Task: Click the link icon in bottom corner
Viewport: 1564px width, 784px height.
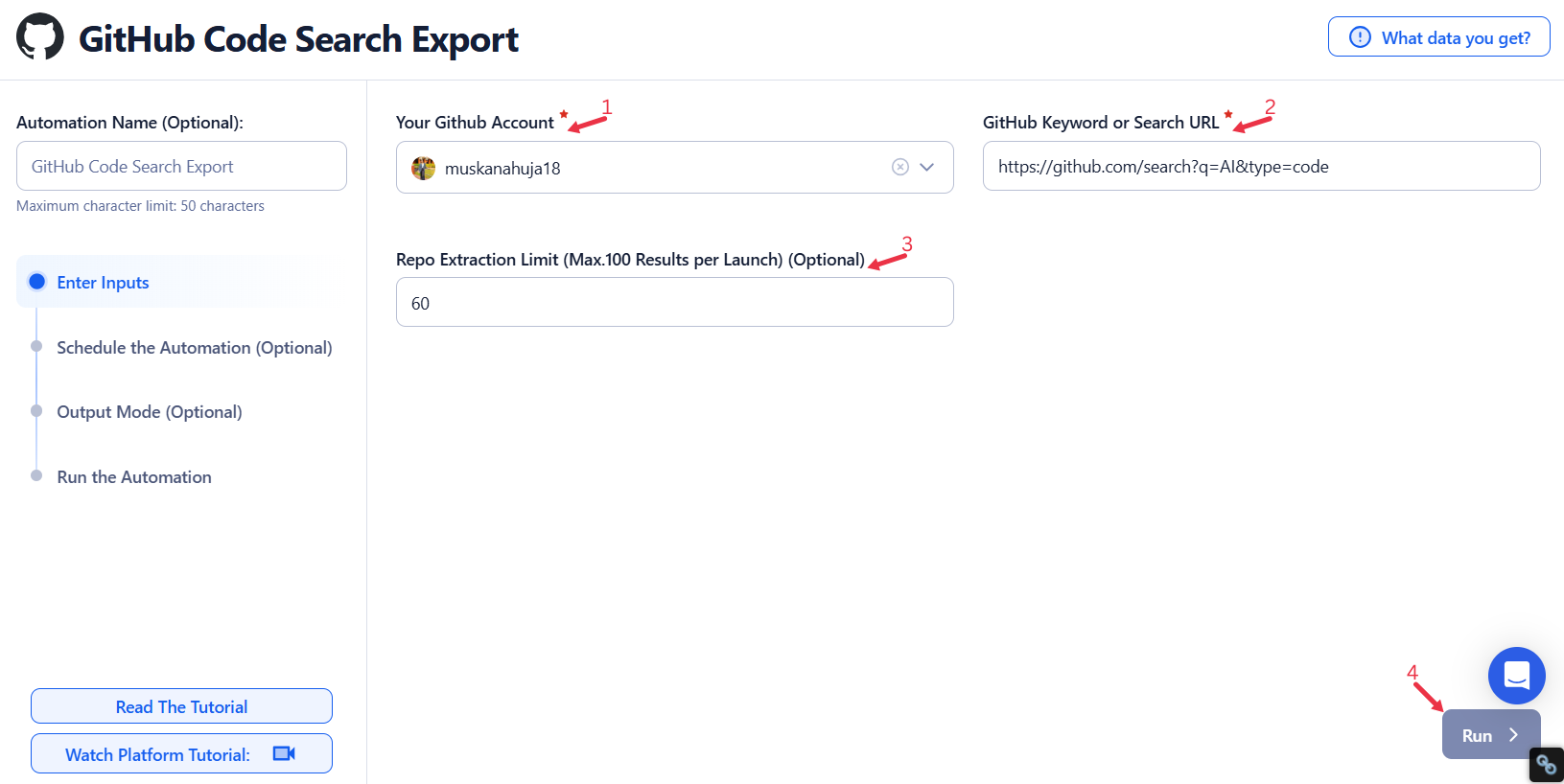Action: click(1546, 764)
